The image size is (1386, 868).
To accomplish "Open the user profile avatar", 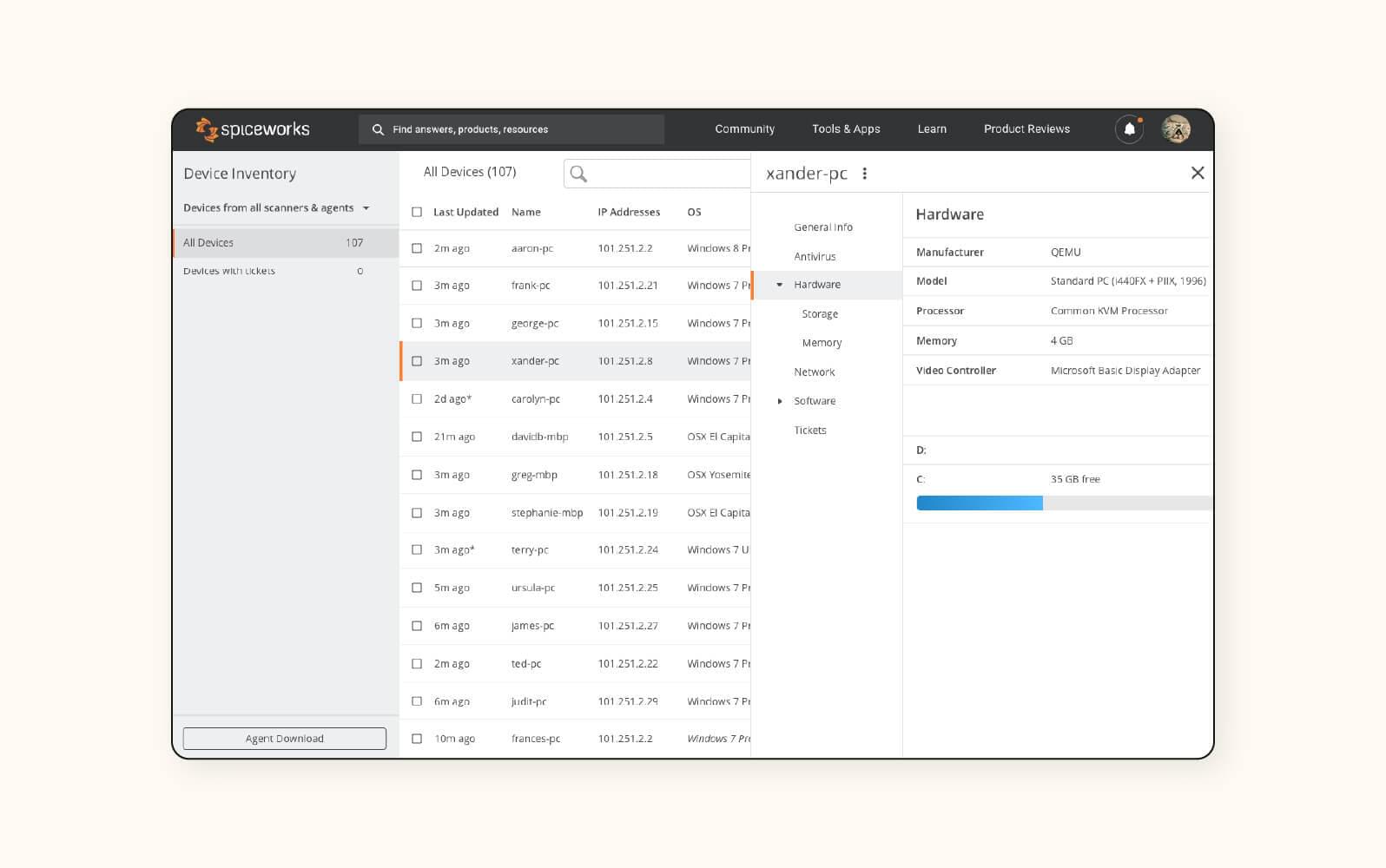I will [x=1176, y=129].
